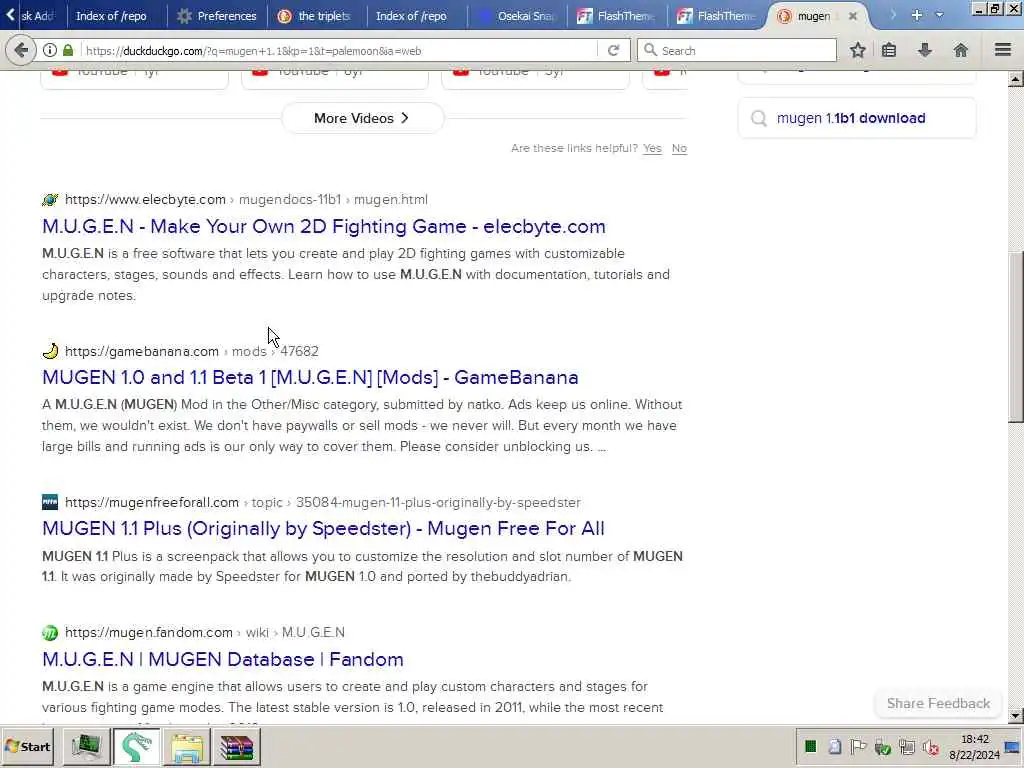
Task: Click the taskbar clock showing 18:42
Action: (974, 746)
